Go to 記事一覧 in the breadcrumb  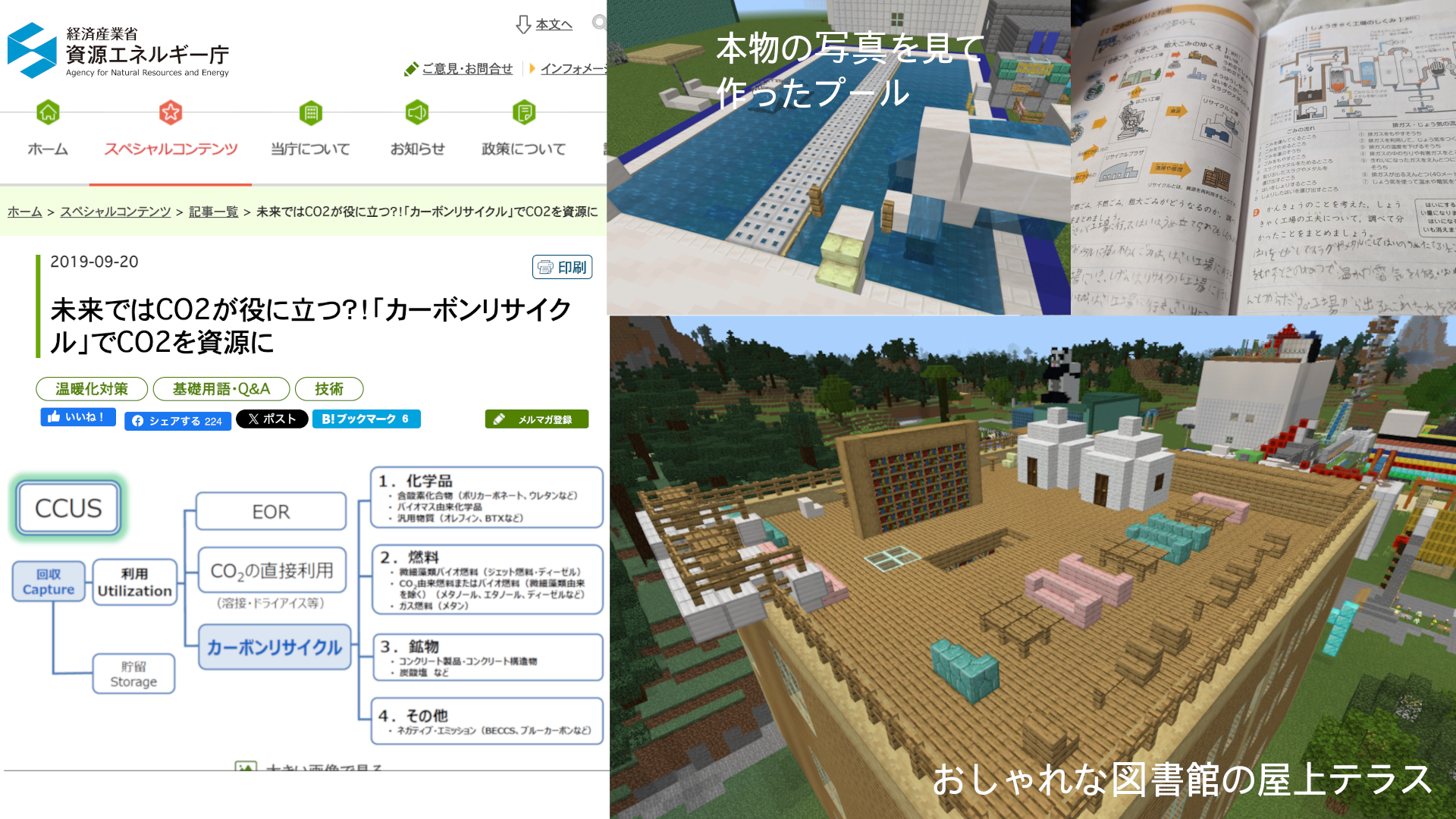pyautogui.click(x=213, y=212)
